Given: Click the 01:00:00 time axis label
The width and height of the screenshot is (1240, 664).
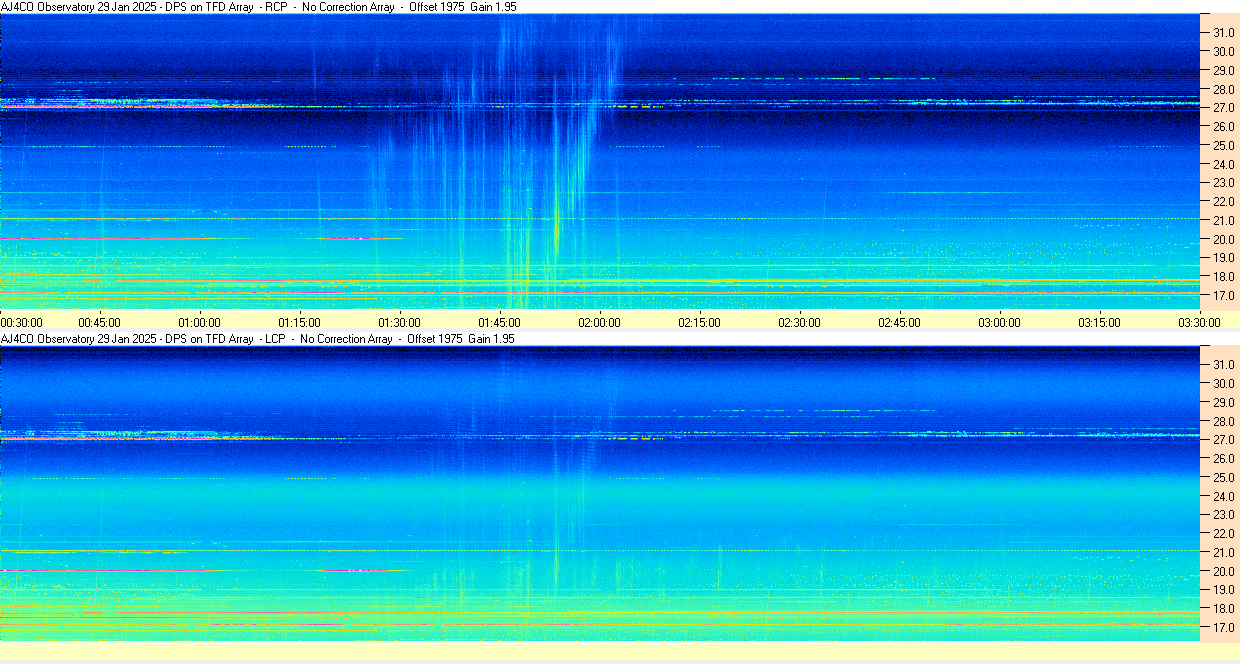Looking at the screenshot, I should tap(199, 322).
